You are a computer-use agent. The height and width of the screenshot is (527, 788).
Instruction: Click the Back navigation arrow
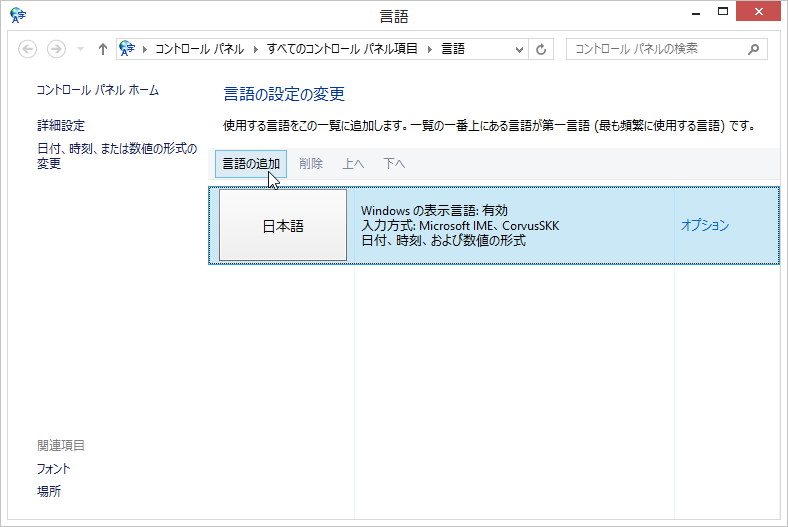(x=28, y=49)
